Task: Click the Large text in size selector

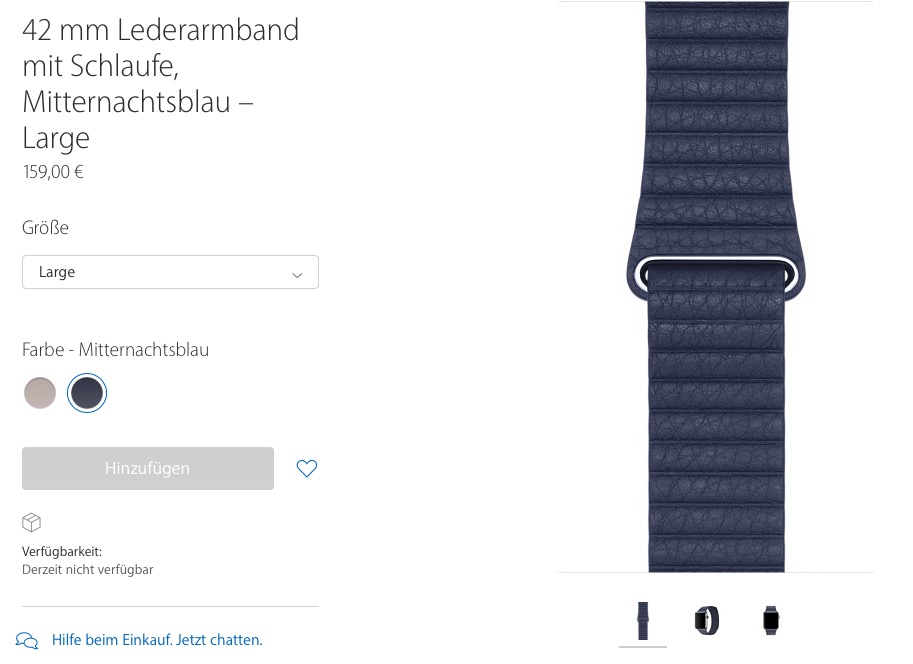Action: pos(57,272)
